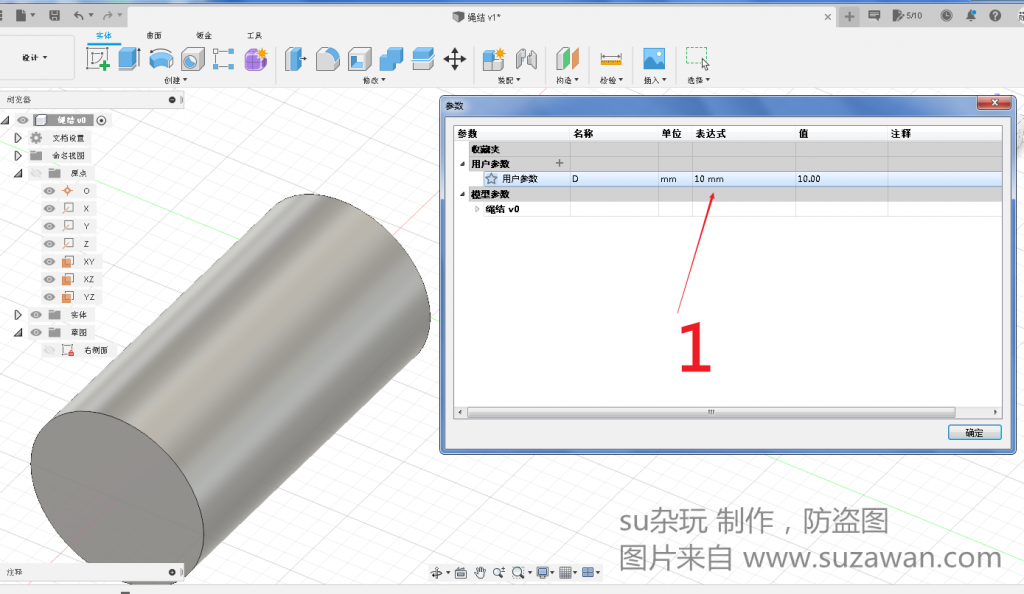1024x594 pixels.
Task: Select the Orbit navigation tool
Action: (436, 572)
